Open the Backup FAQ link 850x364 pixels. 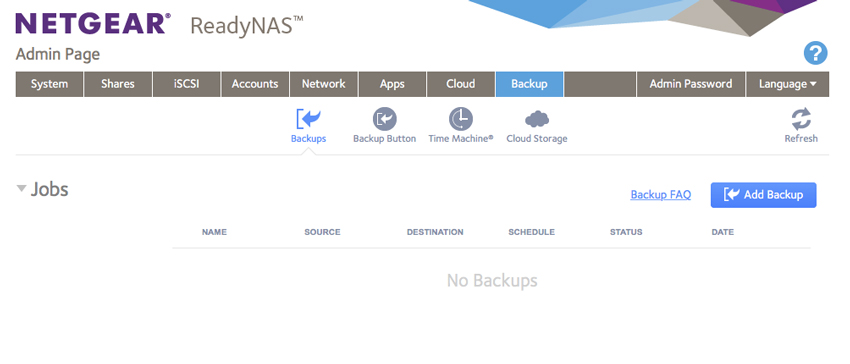pyautogui.click(x=660, y=195)
